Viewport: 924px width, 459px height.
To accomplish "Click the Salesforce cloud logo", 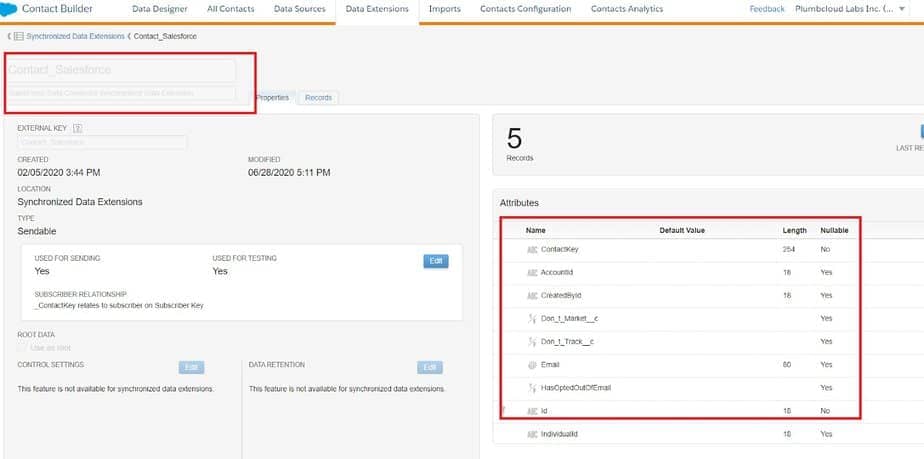I will (x=8, y=9).
